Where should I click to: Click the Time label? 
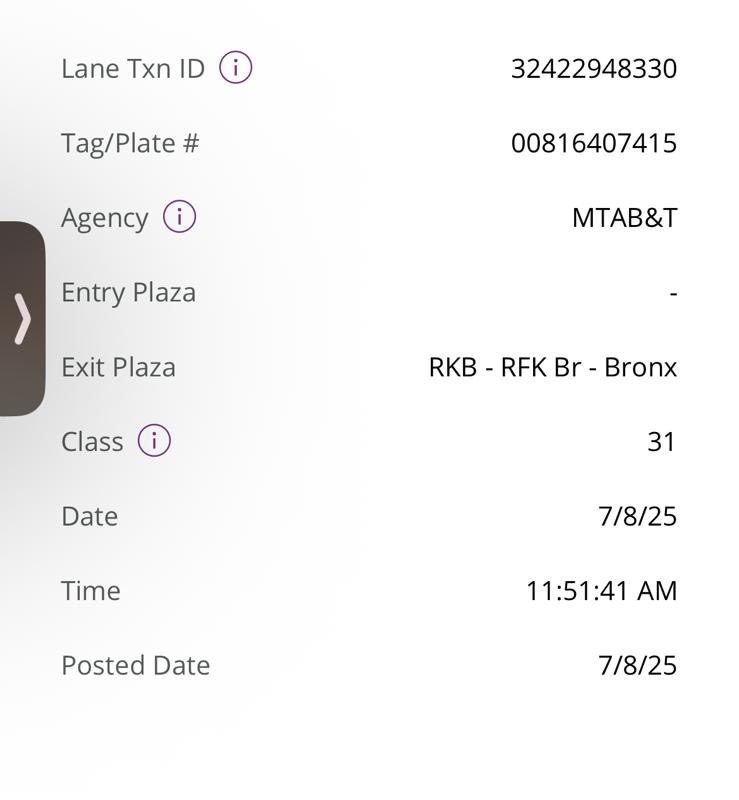[90, 591]
